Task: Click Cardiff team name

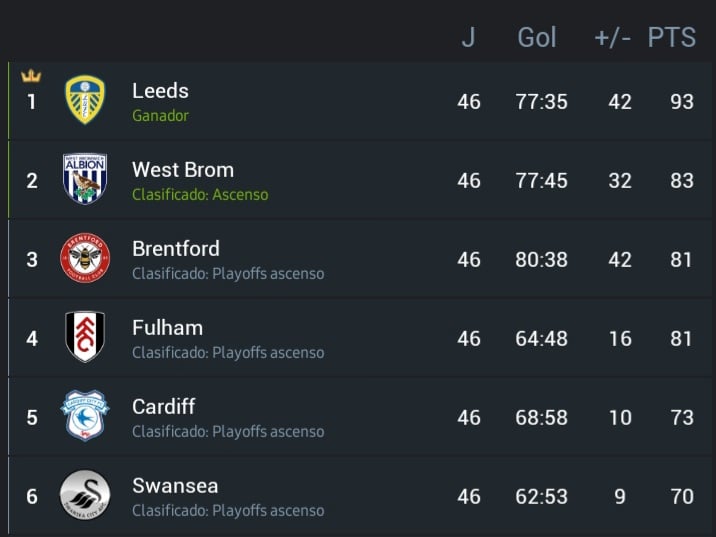Action: coord(163,406)
